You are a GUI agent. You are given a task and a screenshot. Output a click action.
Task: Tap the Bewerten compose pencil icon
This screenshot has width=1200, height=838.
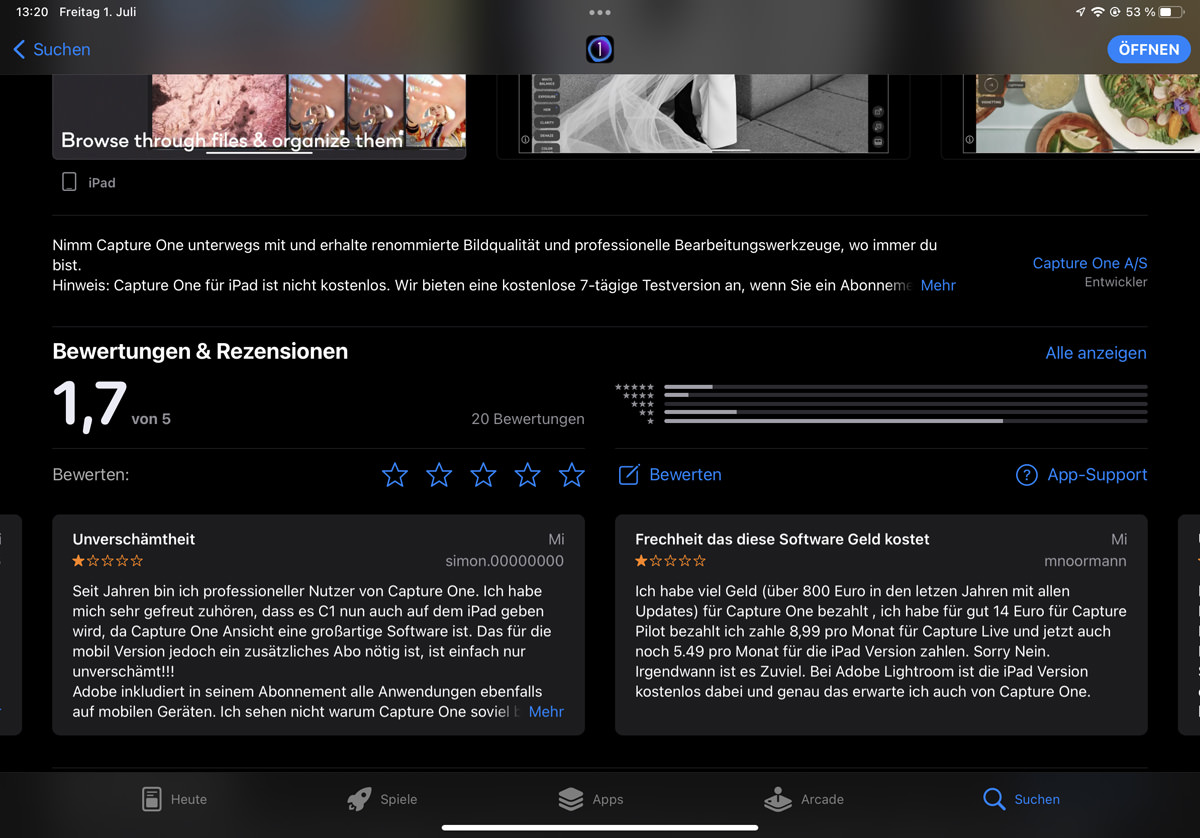629,474
